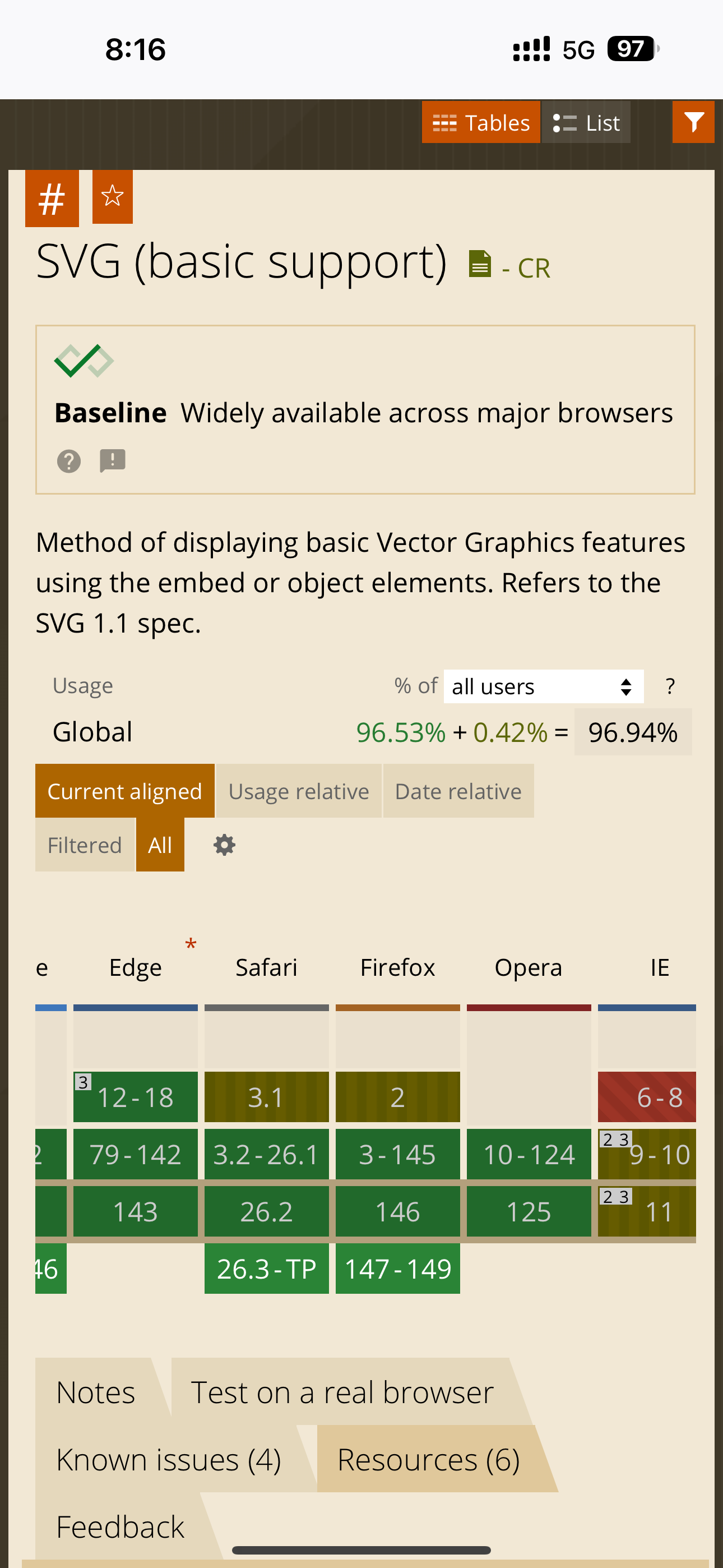
Task: Select Date relative mode
Action: click(458, 791)
